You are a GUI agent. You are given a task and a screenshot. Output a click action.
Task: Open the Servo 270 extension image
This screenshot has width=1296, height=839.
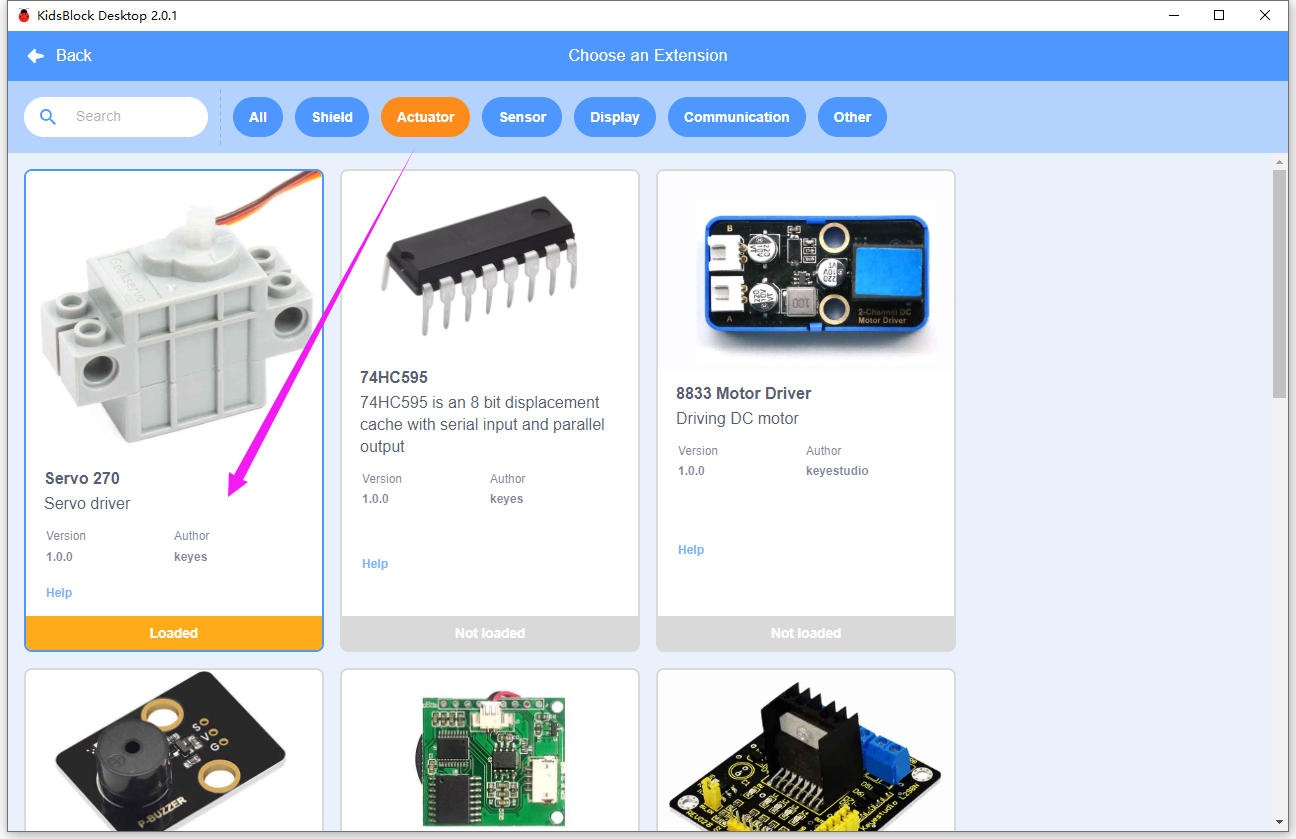(x=174, y=310)
